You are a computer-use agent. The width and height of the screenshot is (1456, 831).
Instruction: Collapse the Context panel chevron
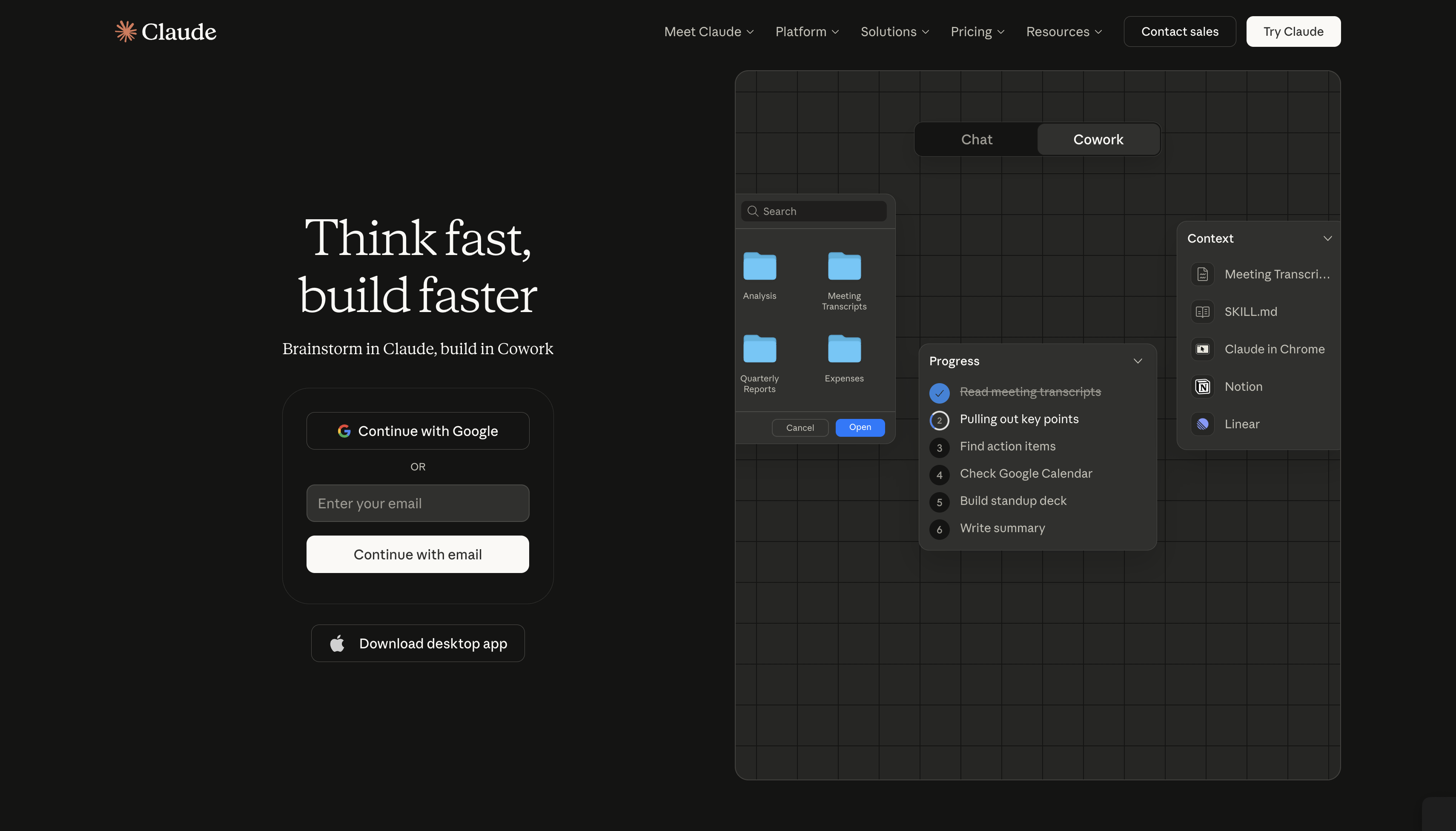1327,238
